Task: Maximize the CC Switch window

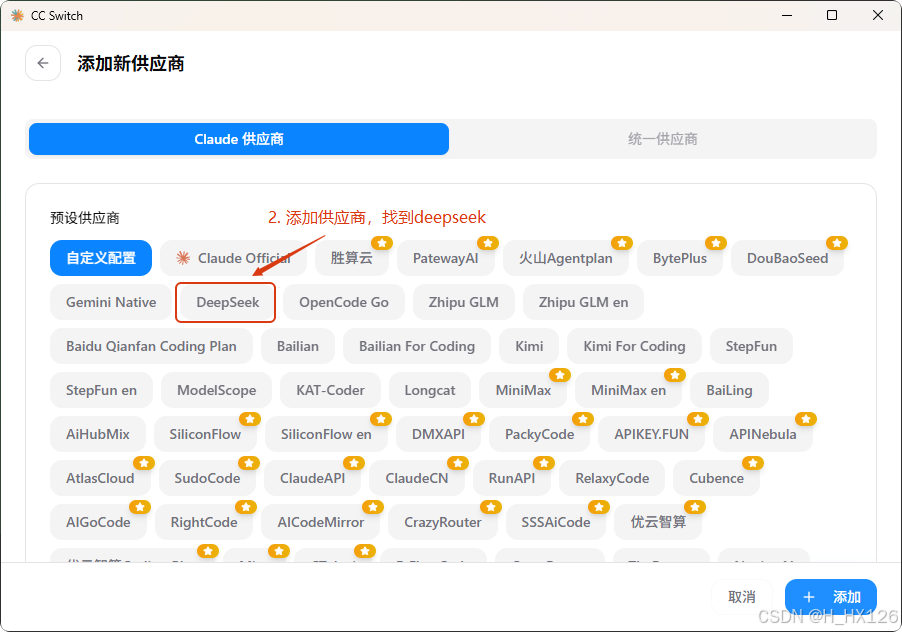Action: 832,16
